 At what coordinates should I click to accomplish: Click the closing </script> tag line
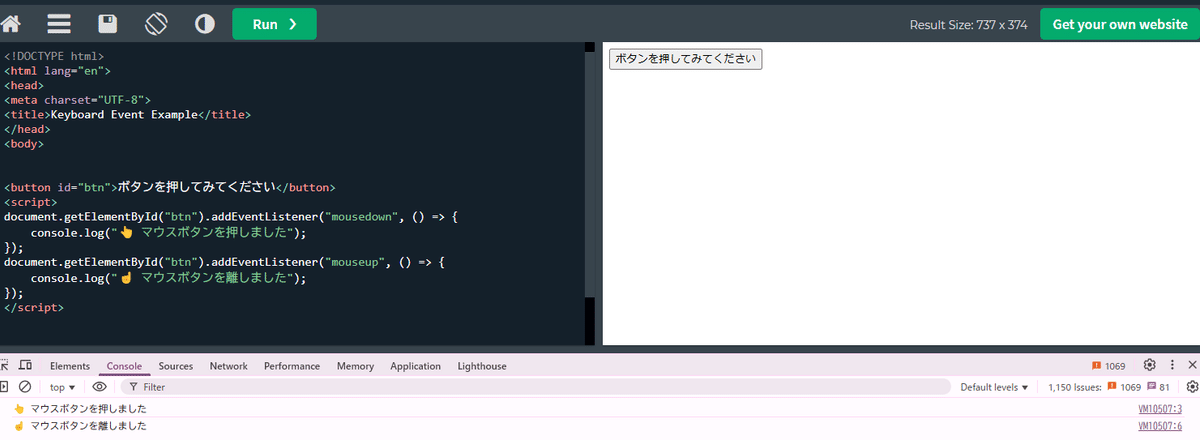34,308
